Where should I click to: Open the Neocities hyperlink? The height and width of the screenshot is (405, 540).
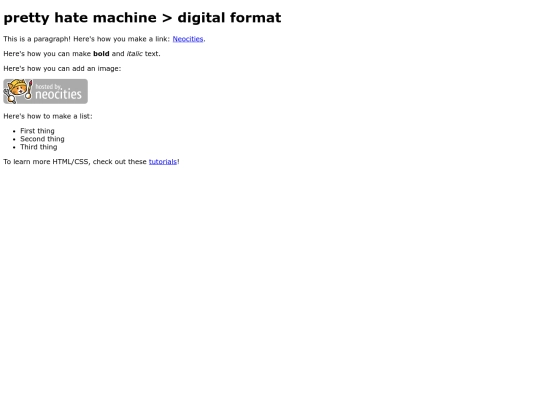pyautogui.click(x=188, y=39)
